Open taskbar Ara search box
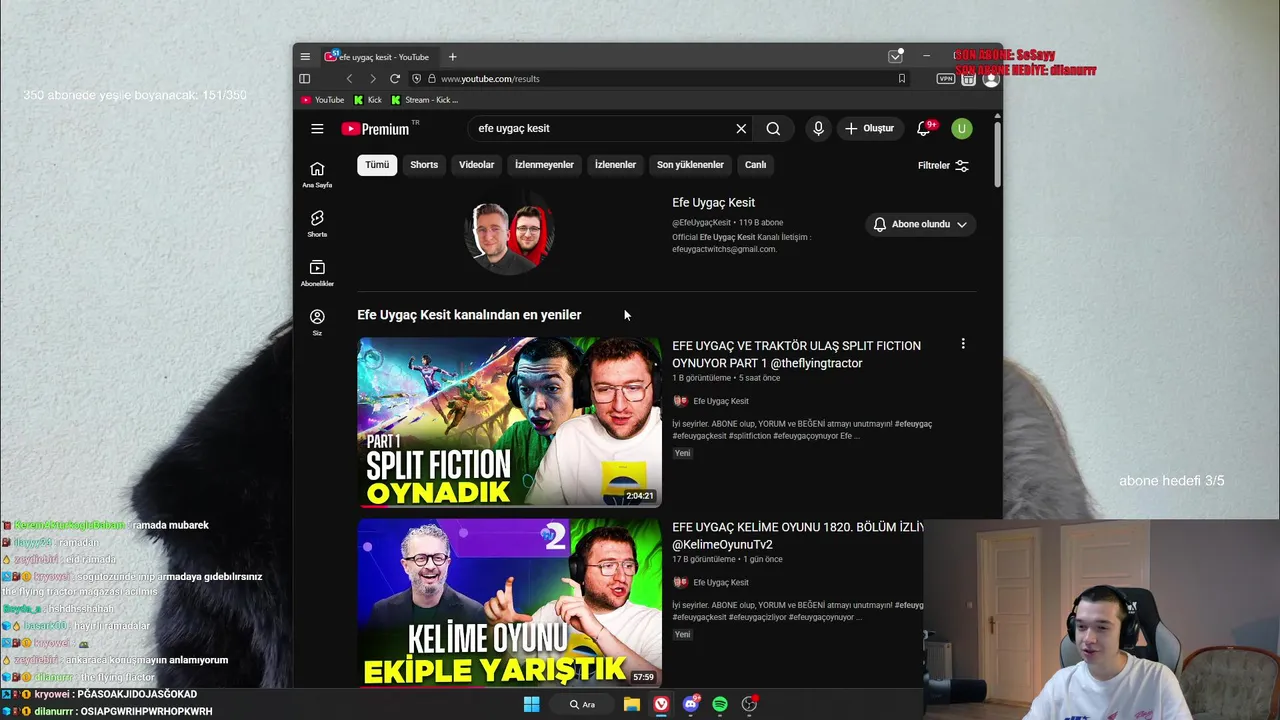This screenshot has width=1280, height=720. pyautogui.click(x=583, y=704)
